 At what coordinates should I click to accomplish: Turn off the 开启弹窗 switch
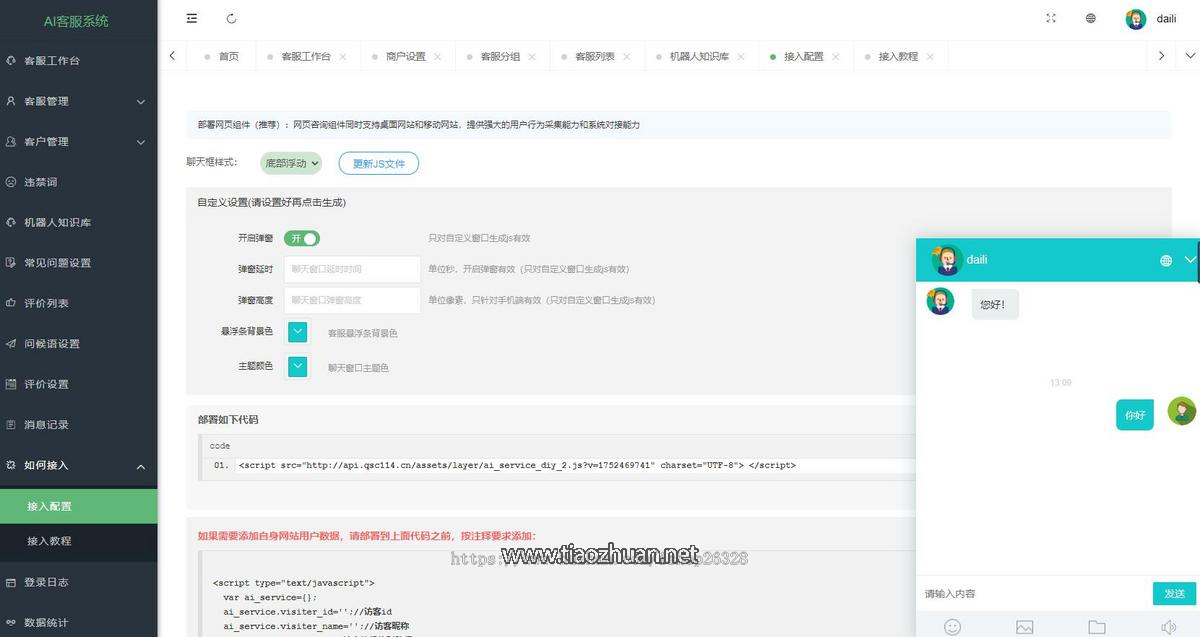(302, 238)
